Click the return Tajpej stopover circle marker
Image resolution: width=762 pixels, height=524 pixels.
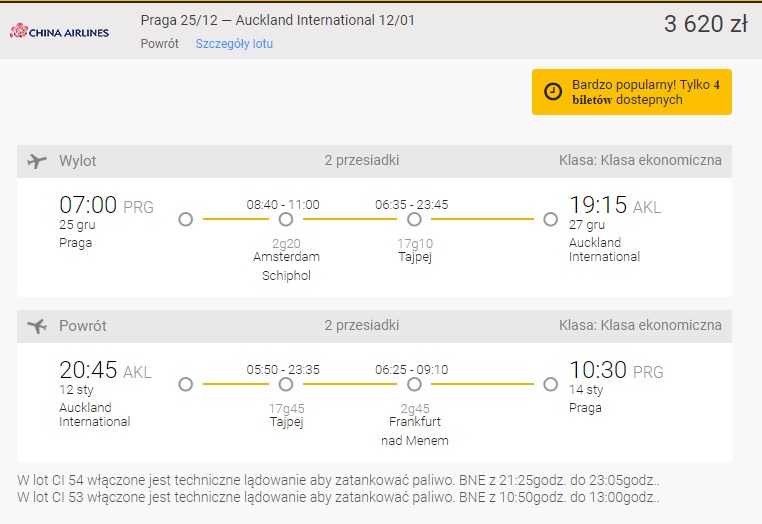point(286,384)
